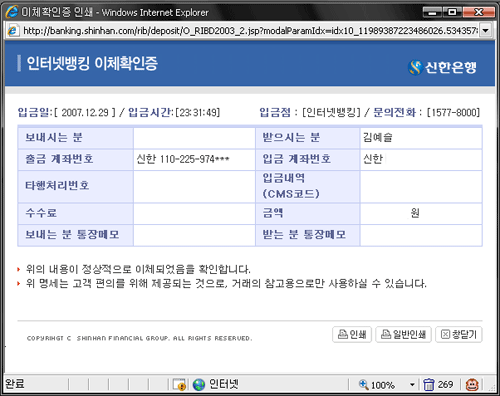Click the monkey face icon in status bar
Viewport: 500px width, 396px height.
[x=472, y=385]
